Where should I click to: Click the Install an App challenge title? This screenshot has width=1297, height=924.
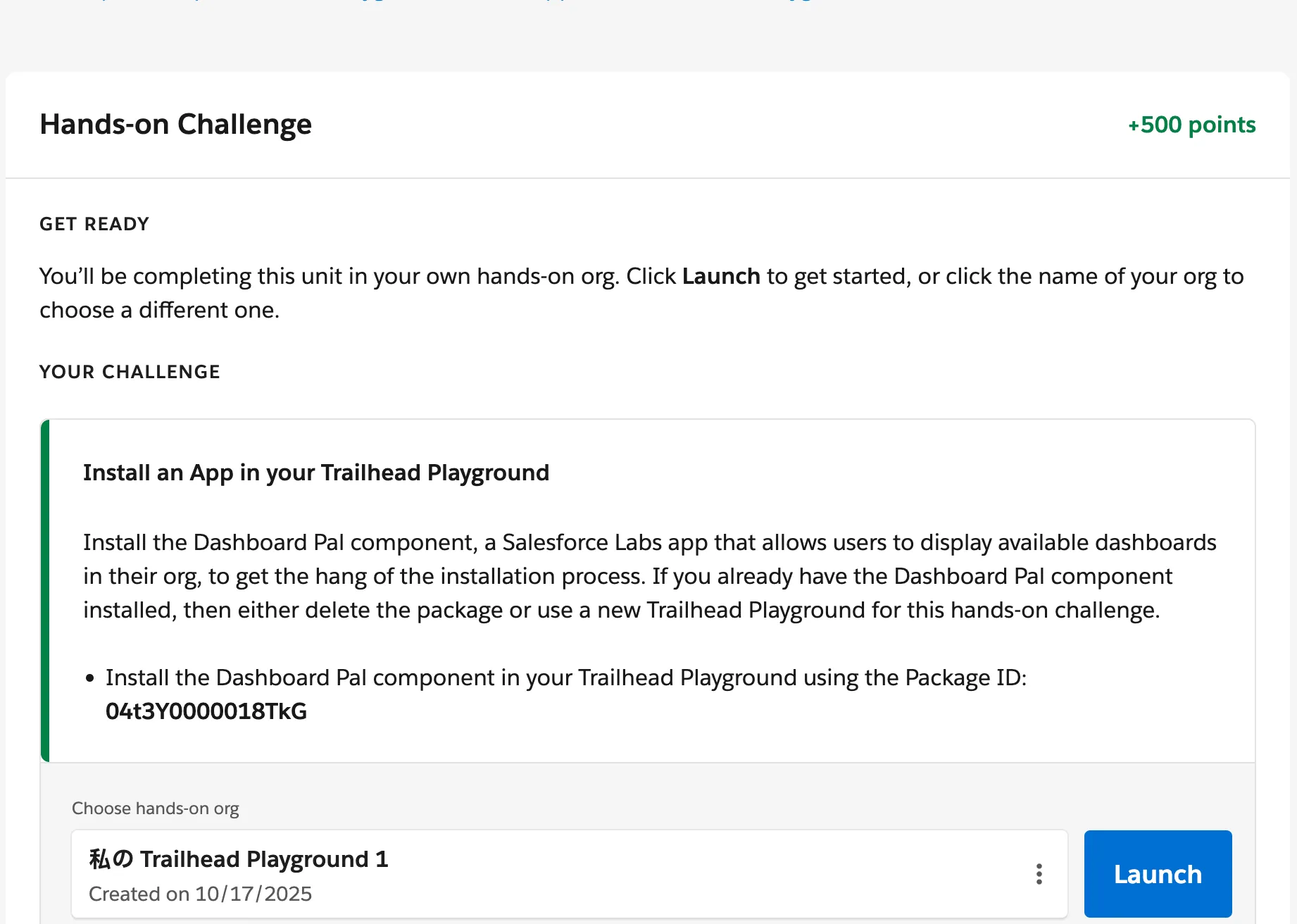point(316,473)
